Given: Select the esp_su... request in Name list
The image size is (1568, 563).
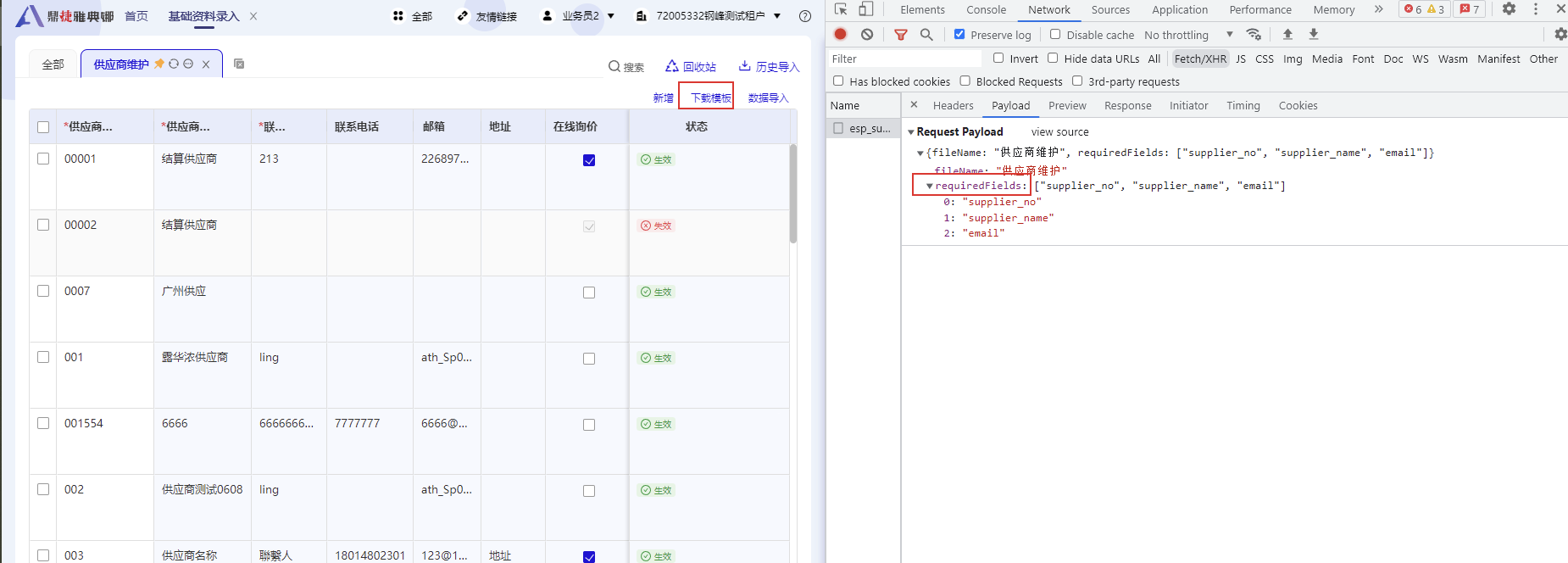Looking at the screenshot, I should coord(864,128).
